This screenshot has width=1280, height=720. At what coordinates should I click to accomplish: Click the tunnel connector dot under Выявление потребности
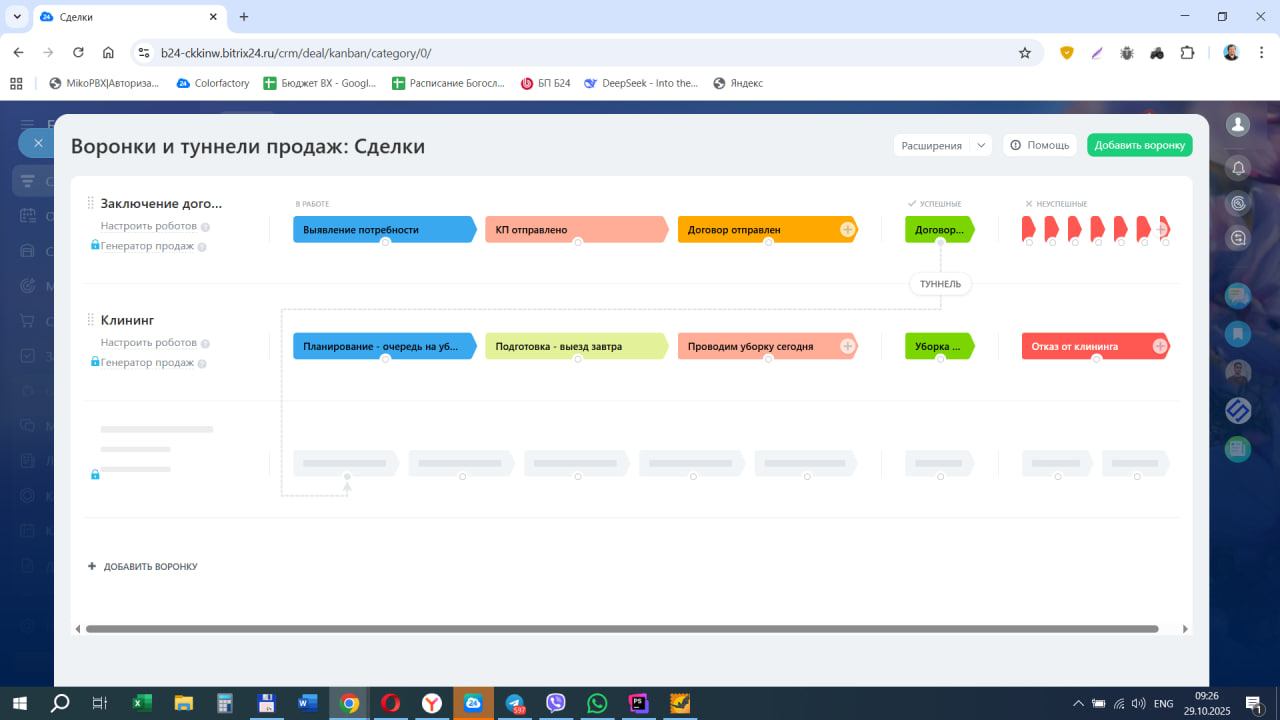point(385,243)
